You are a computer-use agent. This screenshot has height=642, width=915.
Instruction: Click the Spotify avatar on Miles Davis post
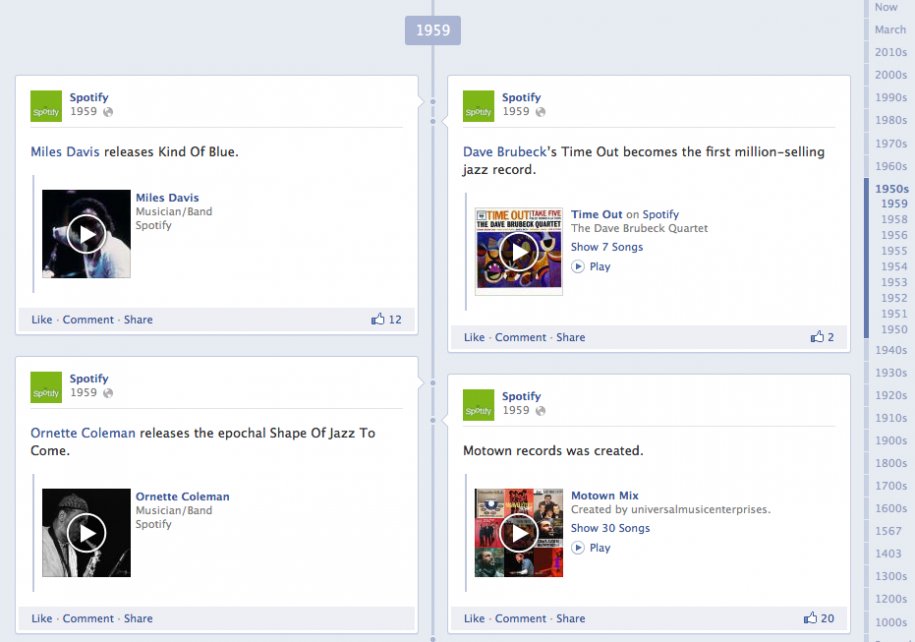[46, 106]
